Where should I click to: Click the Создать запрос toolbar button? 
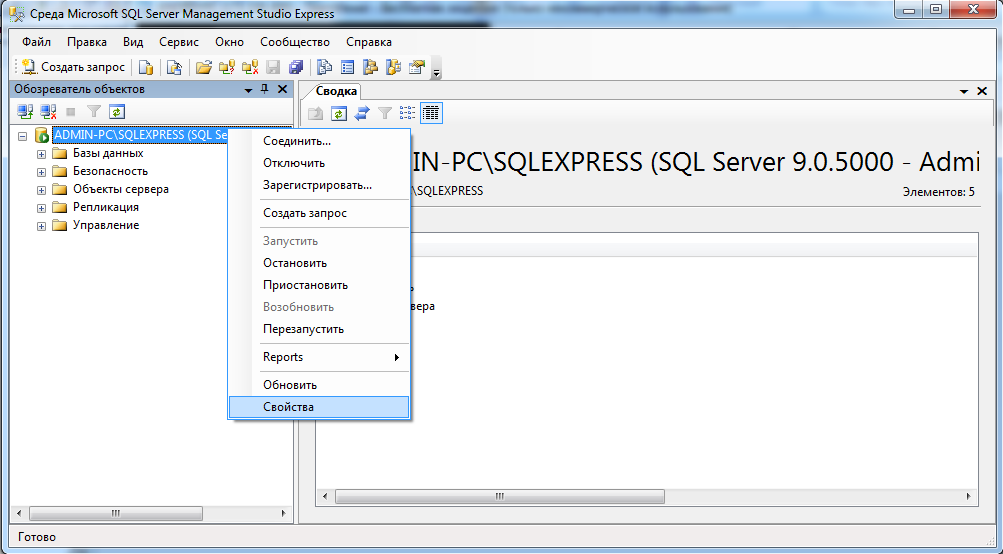coord(73,67)
